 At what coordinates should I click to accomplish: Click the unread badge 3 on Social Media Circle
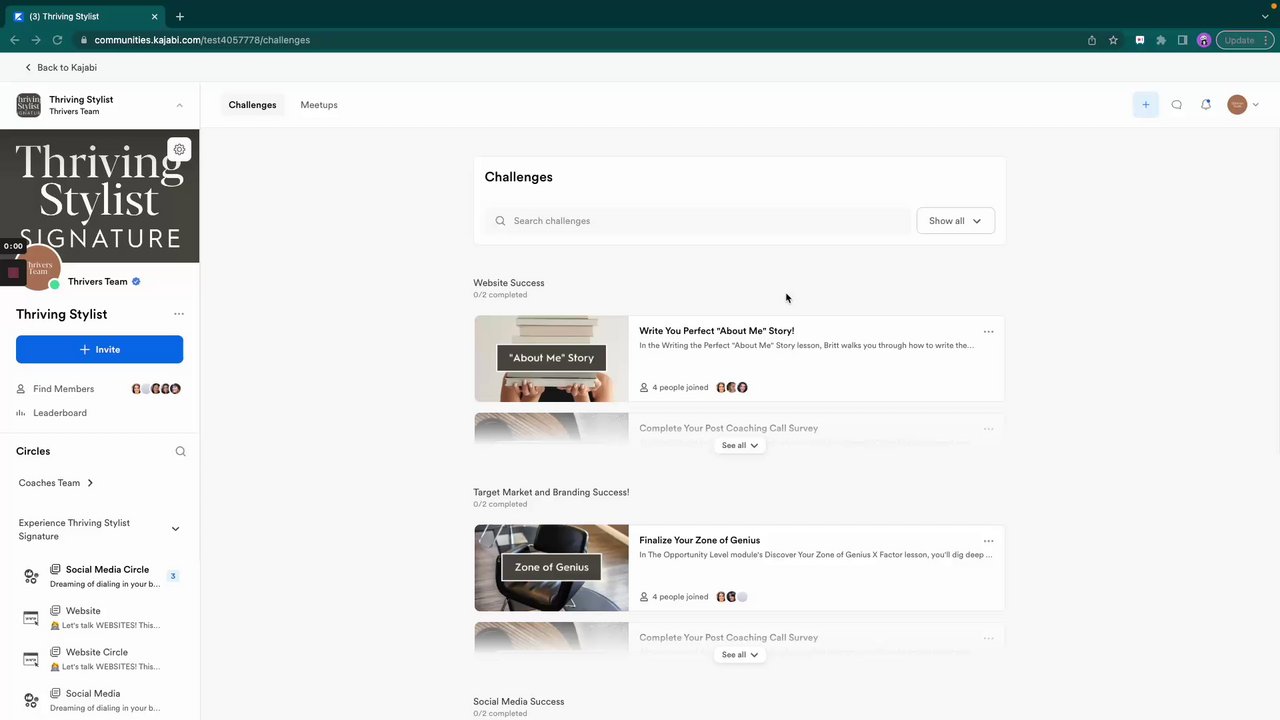(x=173, y=576)
